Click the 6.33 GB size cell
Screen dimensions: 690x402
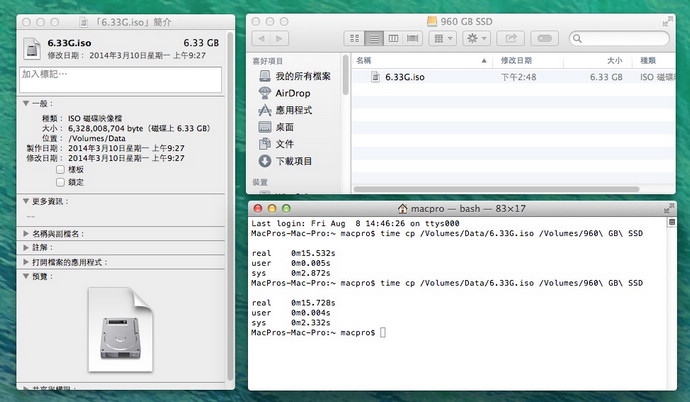[606, 77]
